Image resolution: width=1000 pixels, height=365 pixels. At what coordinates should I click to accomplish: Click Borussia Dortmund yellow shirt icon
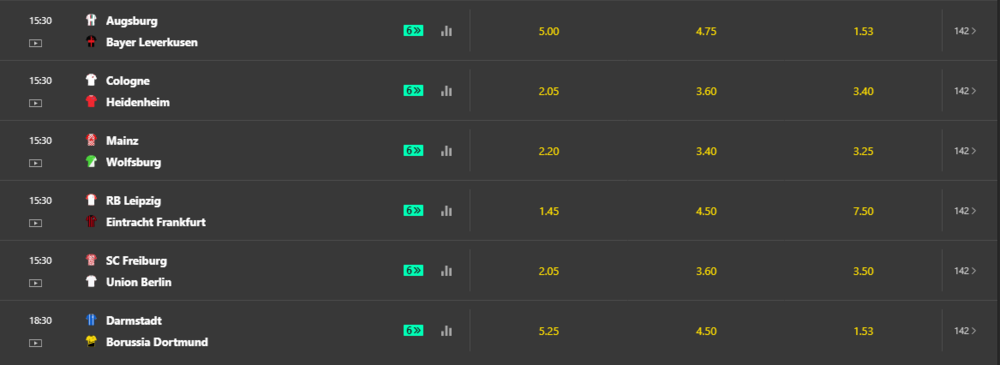(91, 341)
